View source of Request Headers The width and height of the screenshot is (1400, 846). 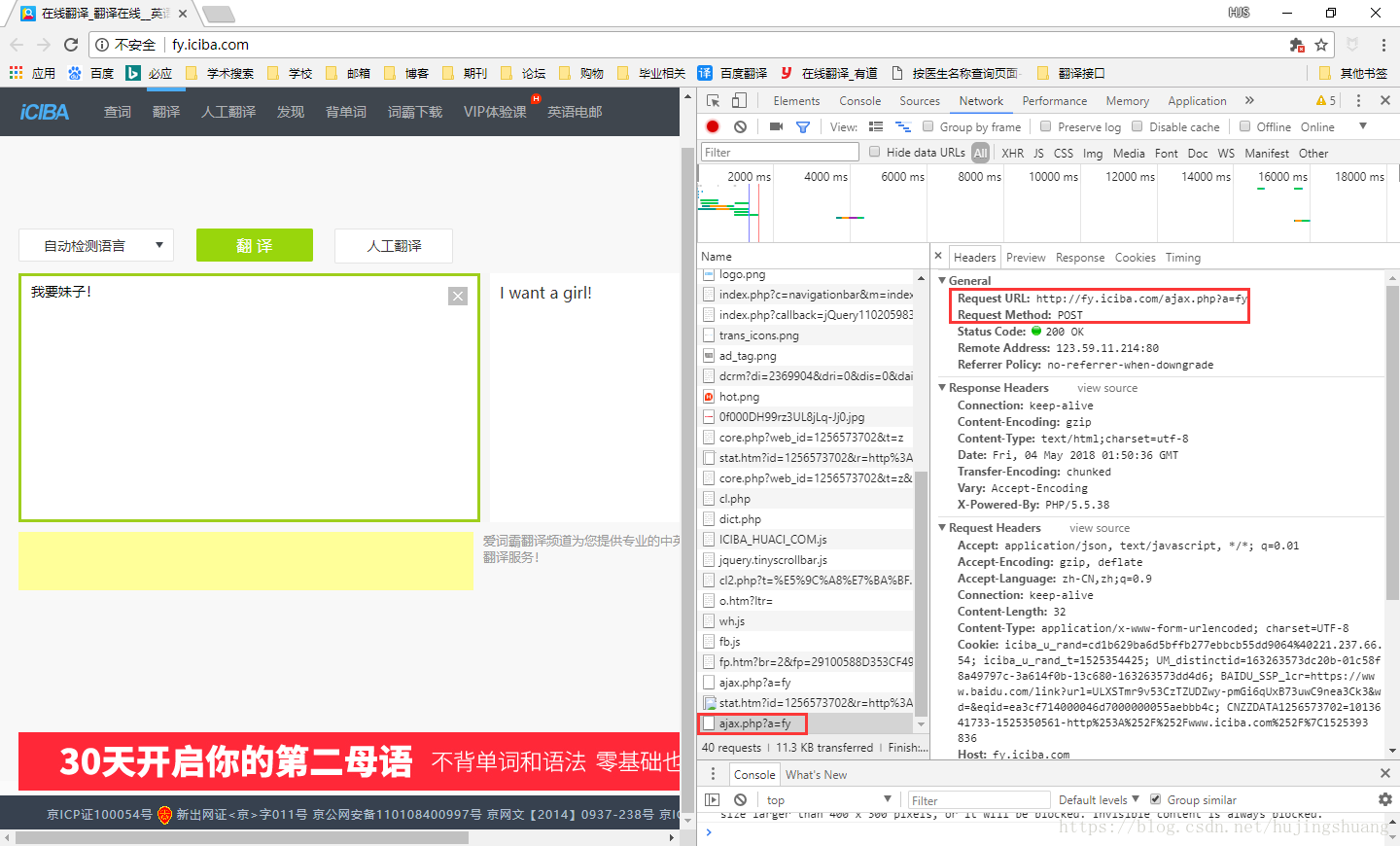(x=1100, y=528)
